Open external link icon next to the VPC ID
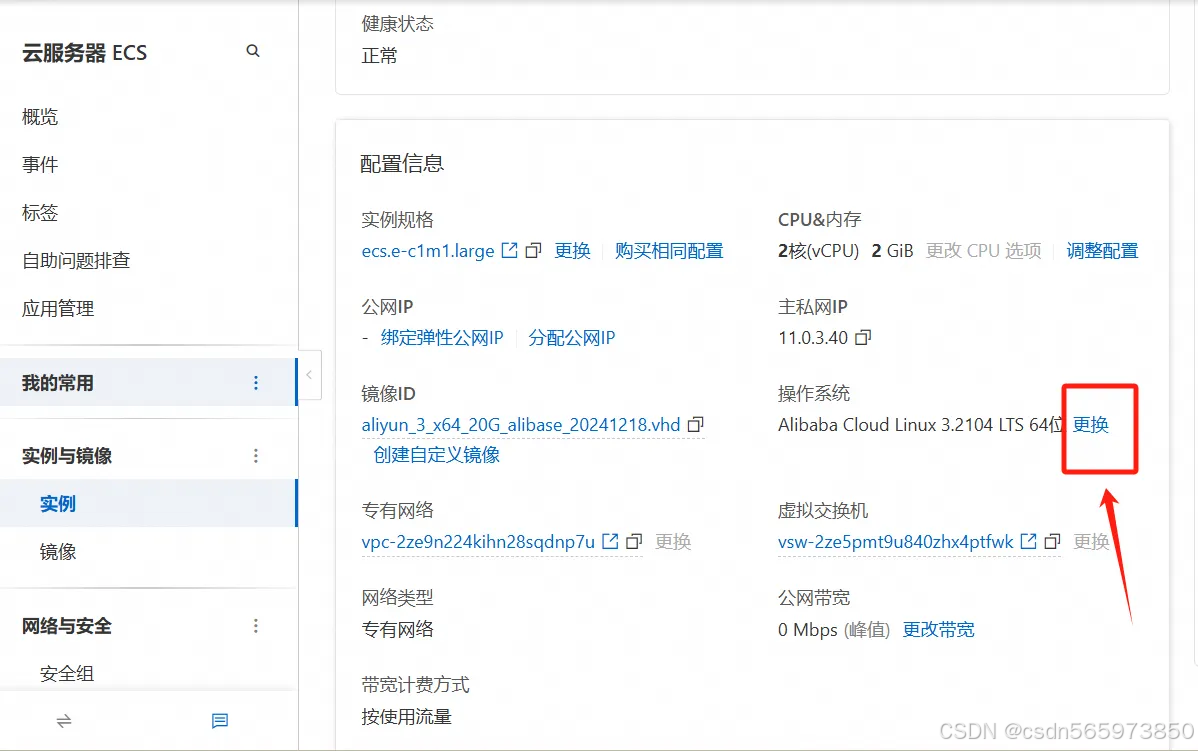This screenshot has width=1198, height=751. pos(610,541)
